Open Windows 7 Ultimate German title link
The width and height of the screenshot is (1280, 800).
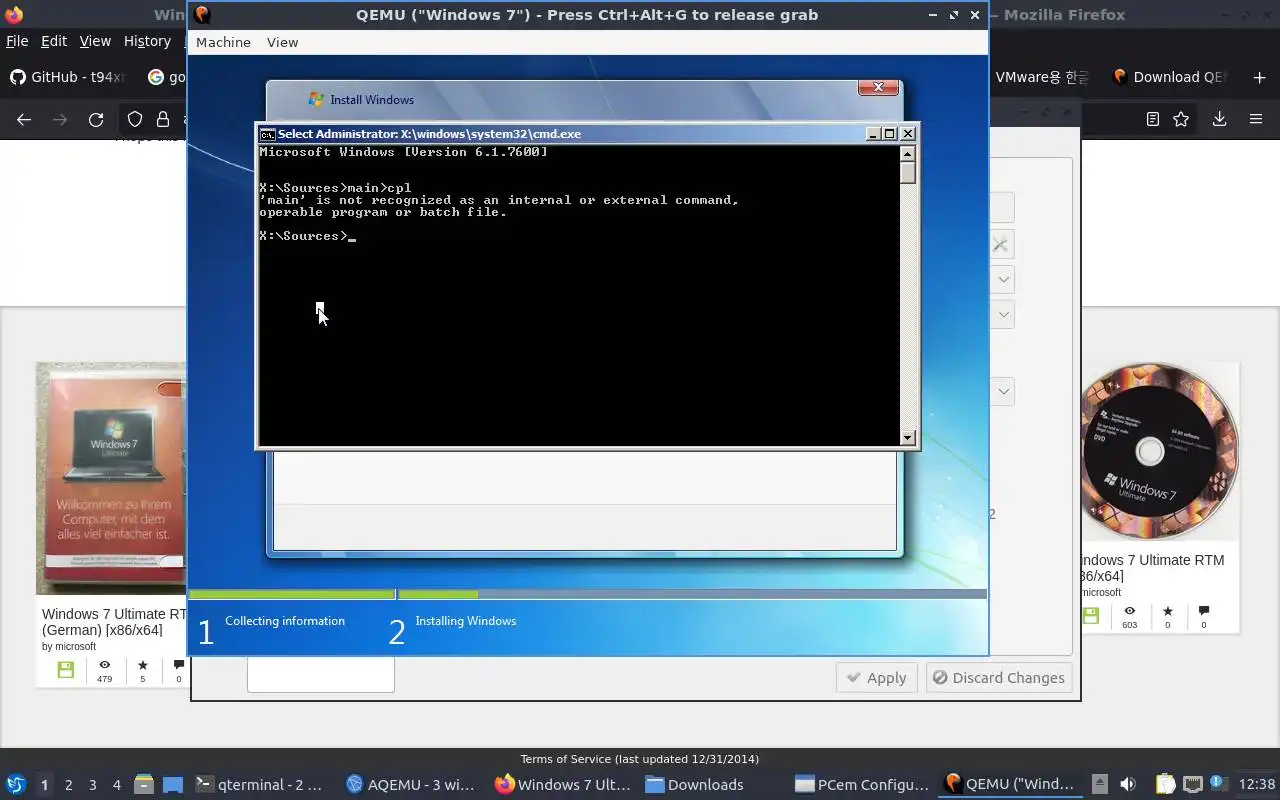click(114, 622)
